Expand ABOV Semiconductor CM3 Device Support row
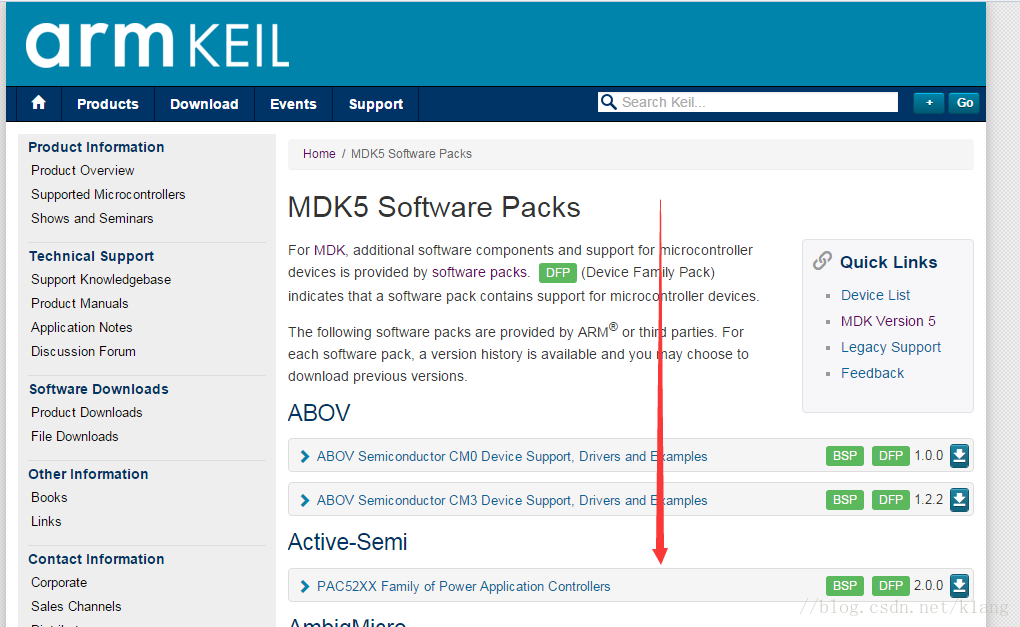The height and width of the screenshot is (627, 1020). coord(304,500)
